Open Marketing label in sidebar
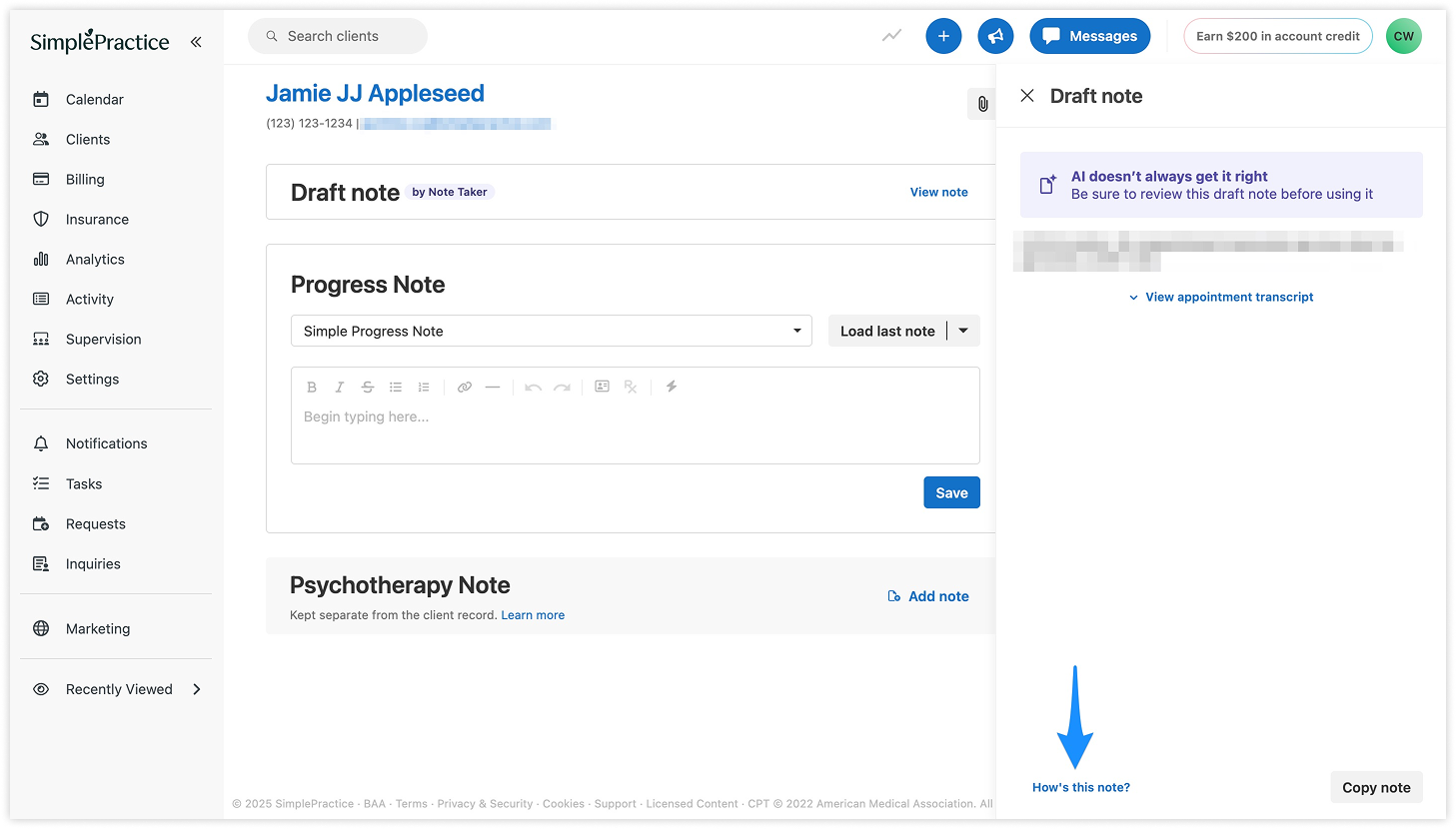 coord(98,628)
